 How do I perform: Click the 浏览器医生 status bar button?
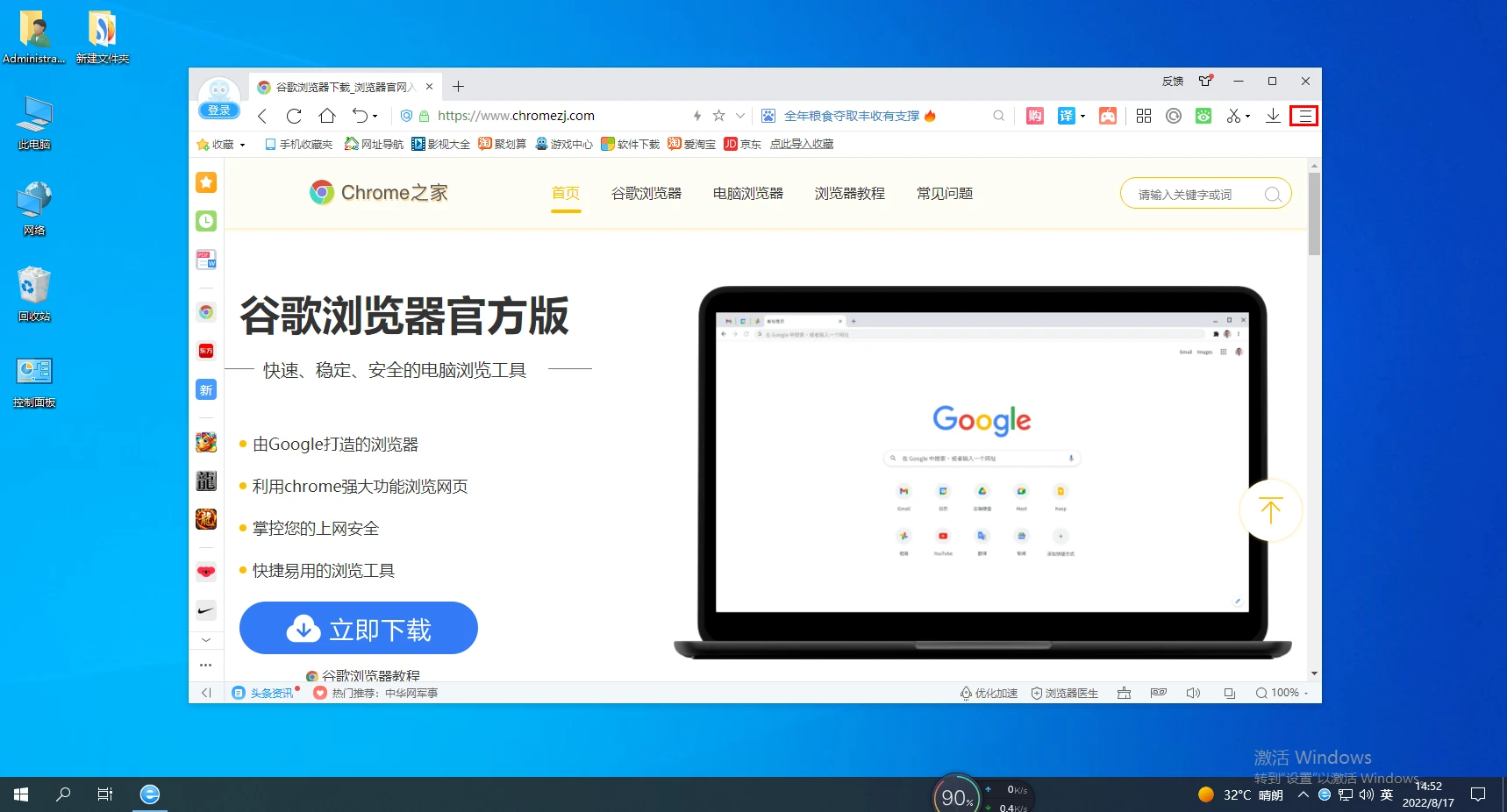(1064, 693)
